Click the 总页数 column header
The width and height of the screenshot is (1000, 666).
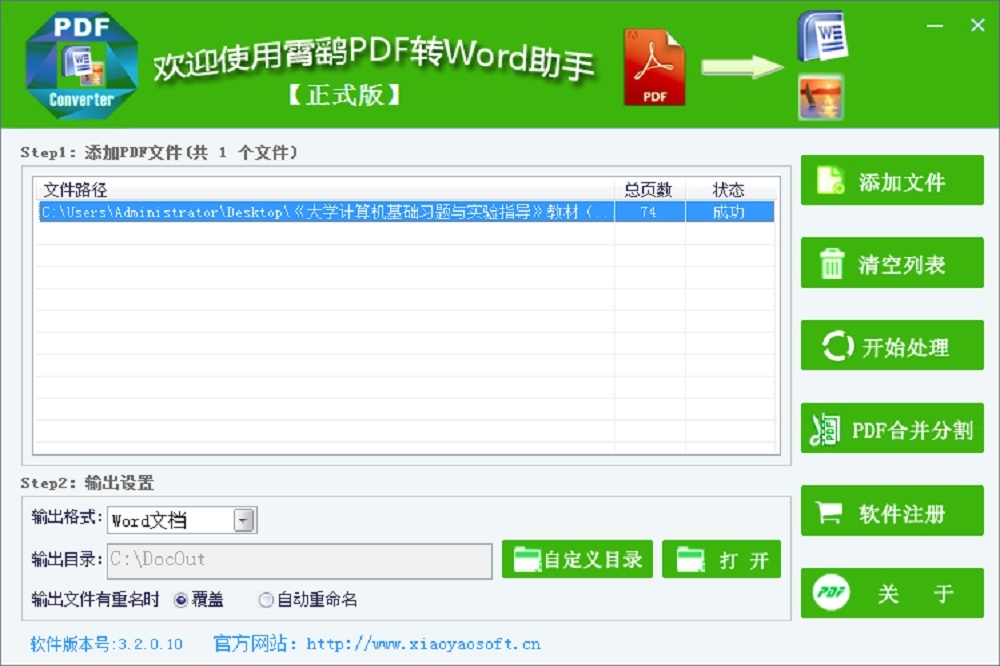tap(649, 189)
